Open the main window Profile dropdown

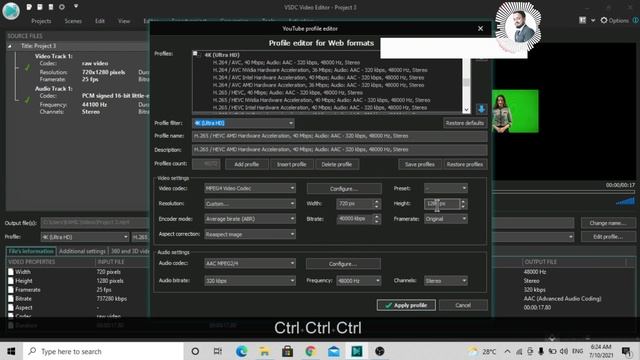pyautogui.click(x=84, y=237)
